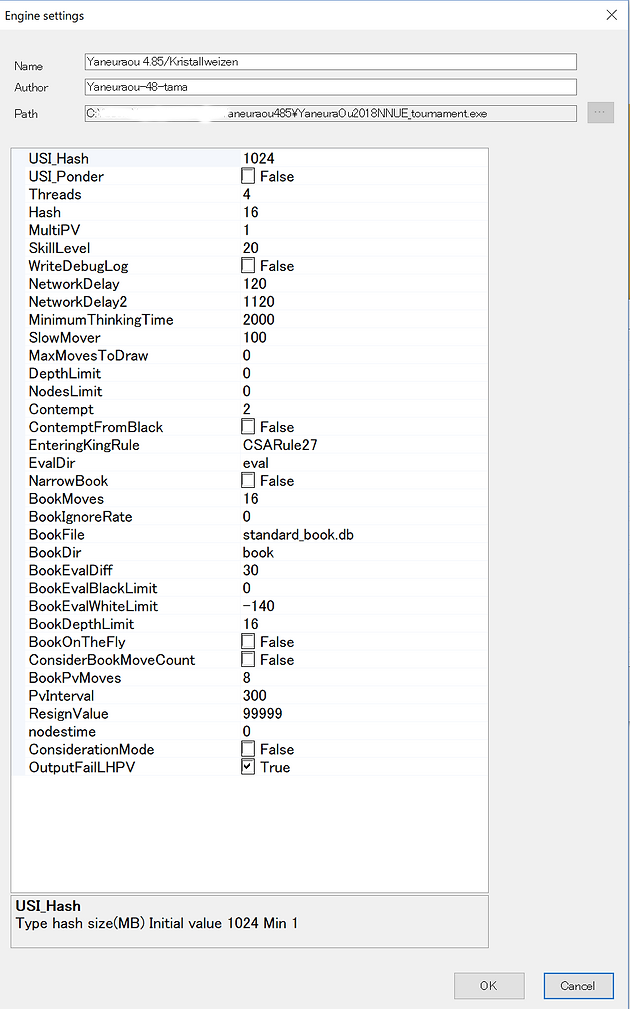Screen dimensions: 630x1009
Task: Click the OutputFailLHPV property label
Action: coord(82,767)
